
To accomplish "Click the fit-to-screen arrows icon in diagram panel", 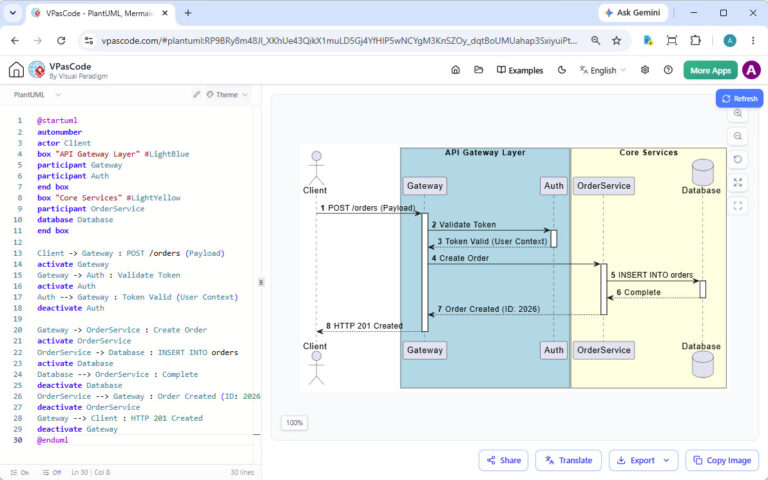I will pyautogui.click(x=738, y=183).
